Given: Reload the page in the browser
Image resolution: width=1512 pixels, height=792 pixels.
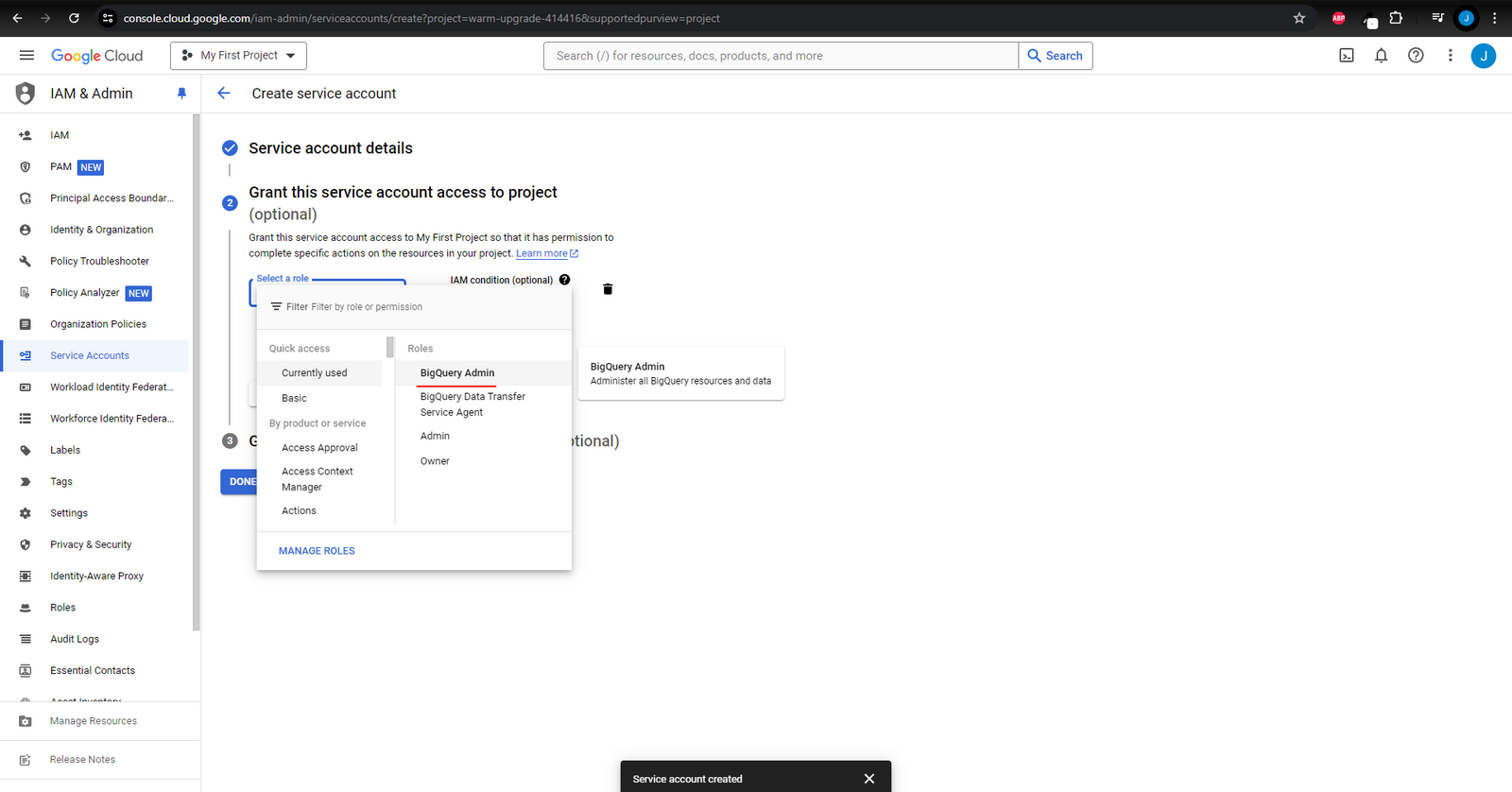Looking at the screenshot, I should click(x=74, y=18).
